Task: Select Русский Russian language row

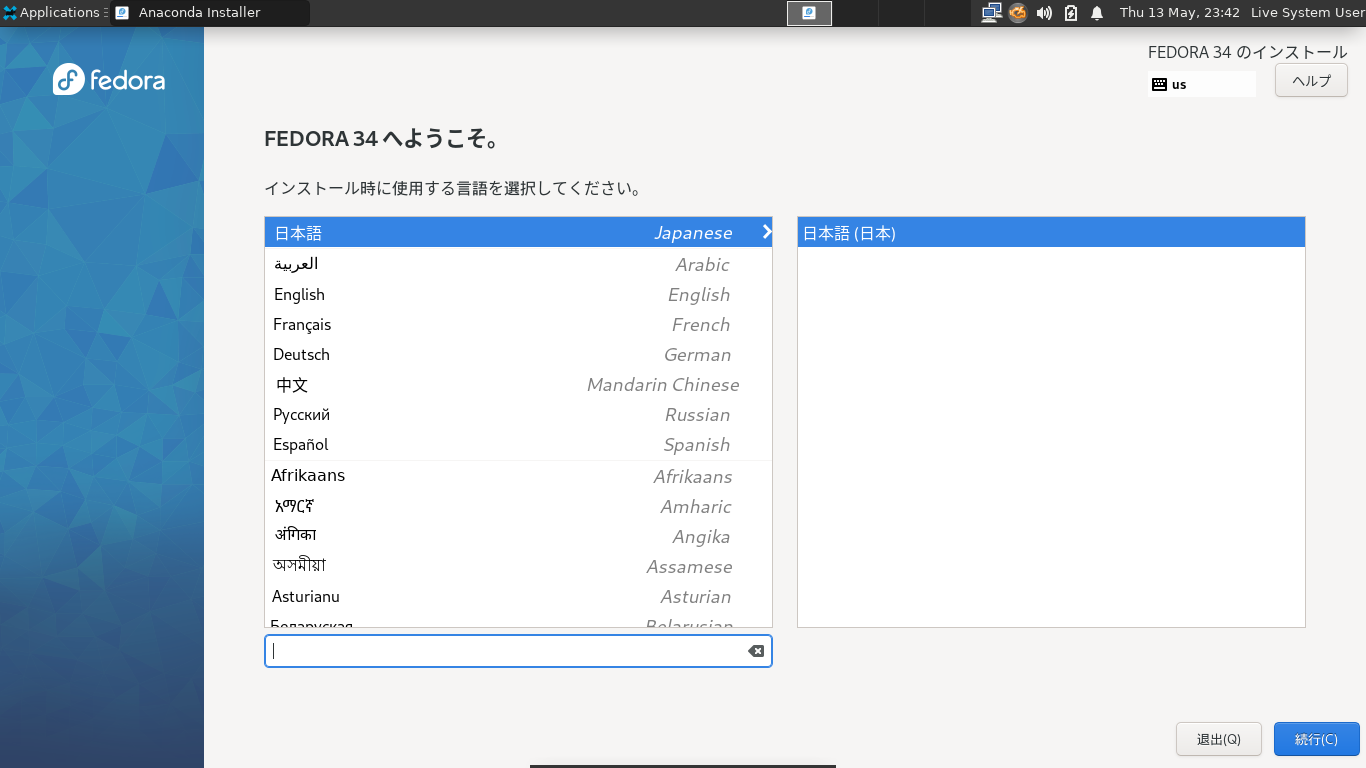Action: coord(518,414)
